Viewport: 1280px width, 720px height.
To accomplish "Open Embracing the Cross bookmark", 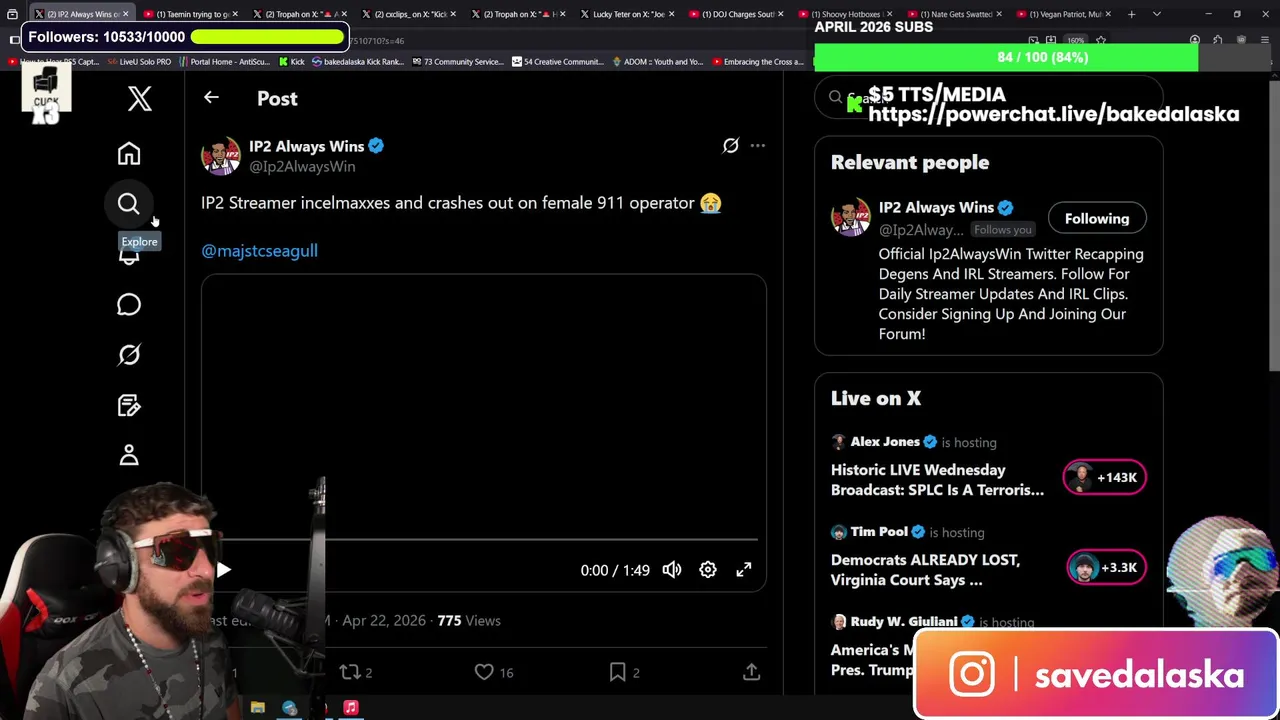I will [x=758, y=62].
